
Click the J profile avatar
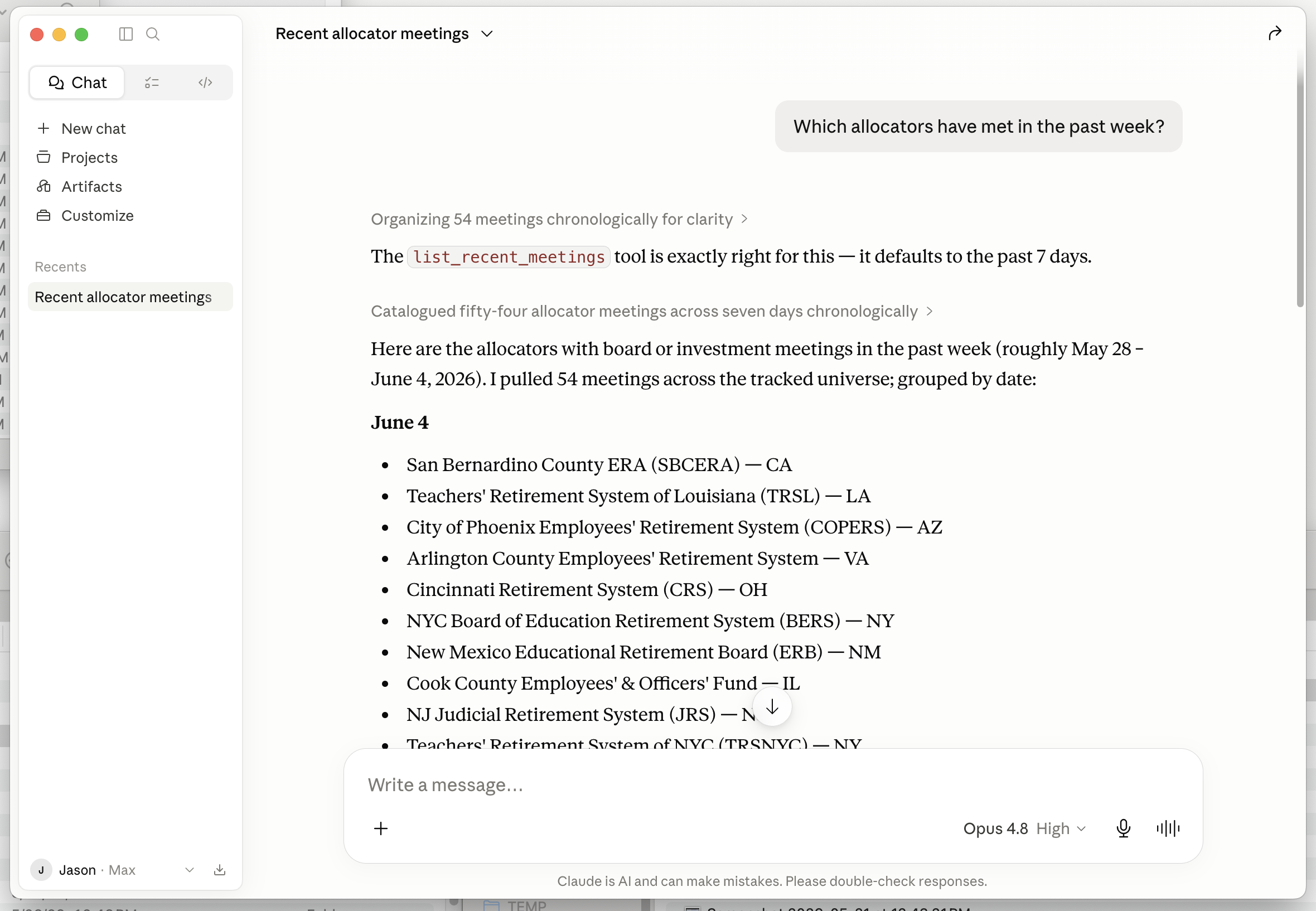[x=41, y=870]
